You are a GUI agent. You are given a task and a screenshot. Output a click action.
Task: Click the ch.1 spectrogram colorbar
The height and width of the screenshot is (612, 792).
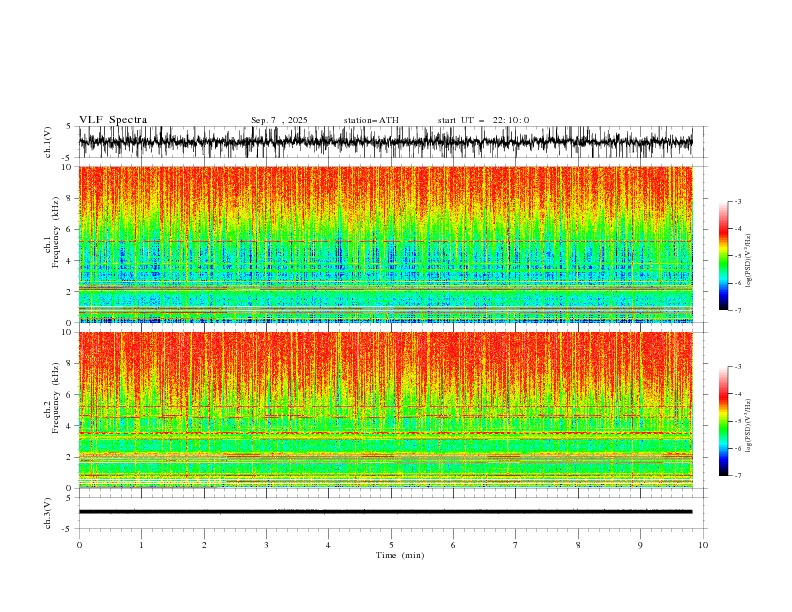pyautogui.click(x=723, y=256)
